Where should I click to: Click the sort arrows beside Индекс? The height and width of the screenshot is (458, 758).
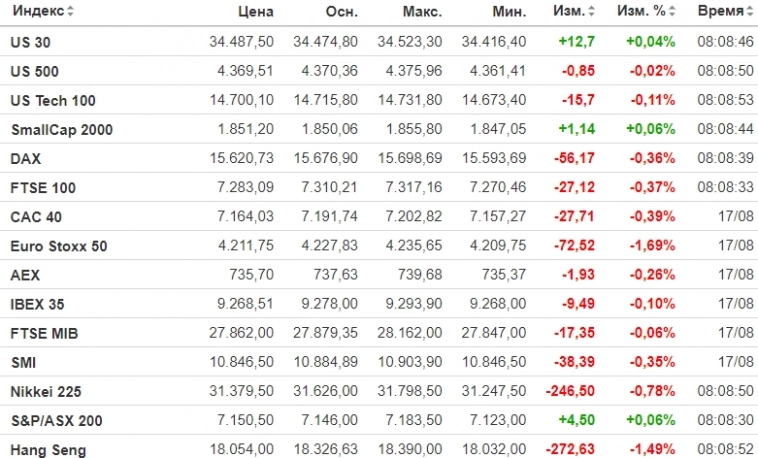pos(70,12)
